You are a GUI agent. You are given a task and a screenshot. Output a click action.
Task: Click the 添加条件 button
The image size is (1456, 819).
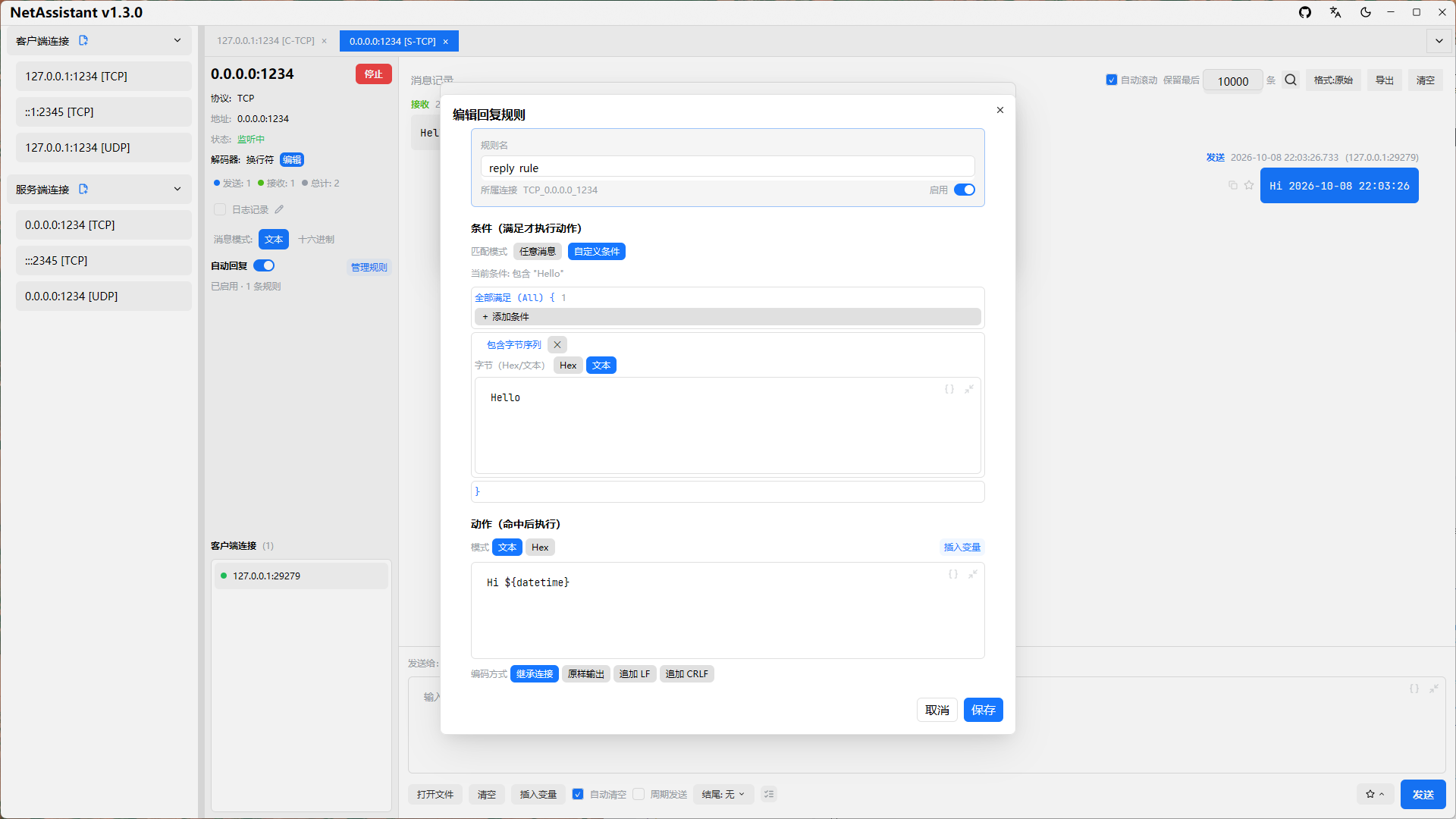(728, 316)
